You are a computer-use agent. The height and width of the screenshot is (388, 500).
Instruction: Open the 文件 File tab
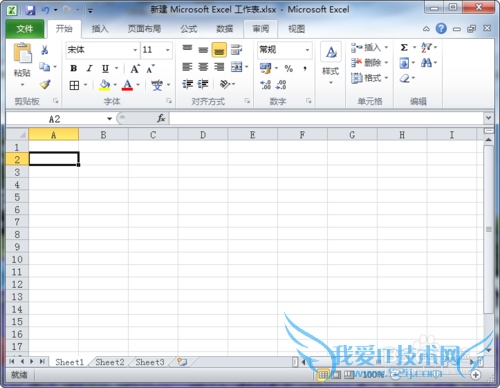pos(25,29)
